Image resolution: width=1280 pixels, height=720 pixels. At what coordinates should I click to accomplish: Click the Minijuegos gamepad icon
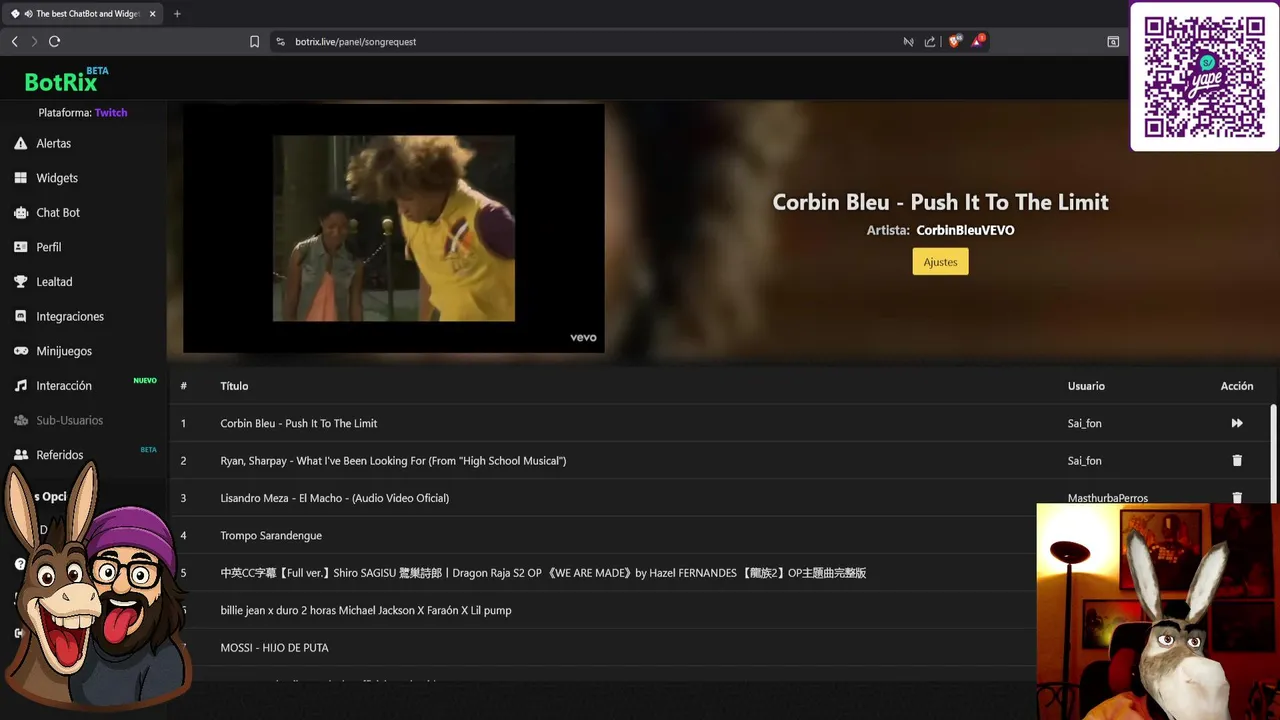tap(20, 351)
